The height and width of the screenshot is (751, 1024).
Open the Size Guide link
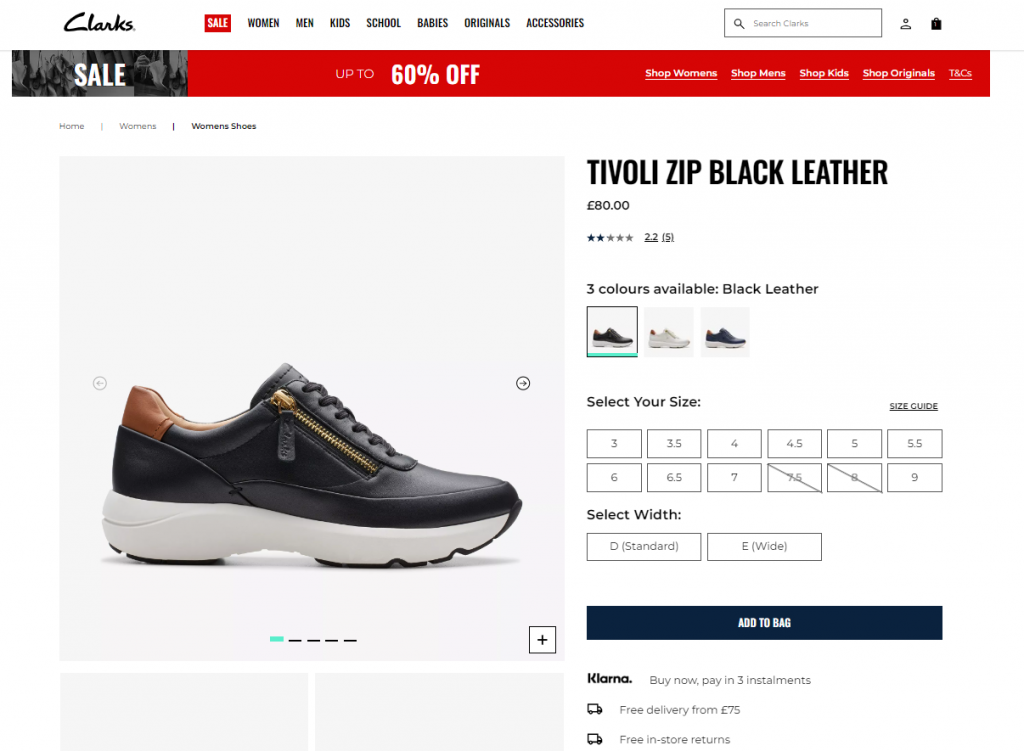tap(913, 406)
